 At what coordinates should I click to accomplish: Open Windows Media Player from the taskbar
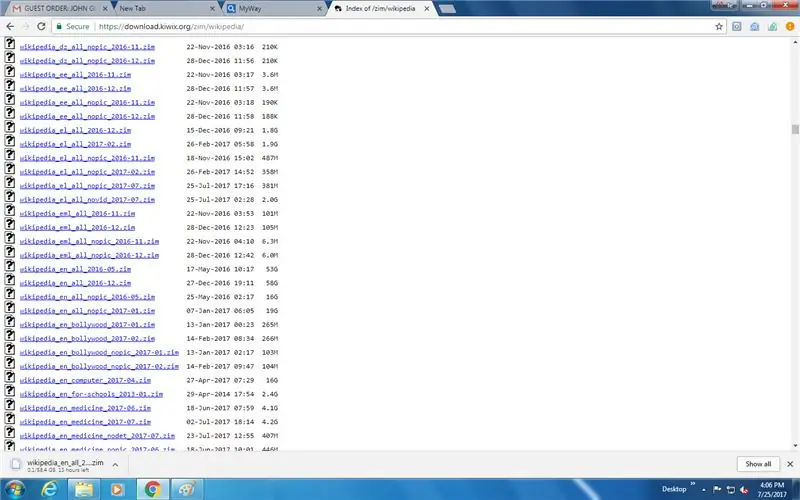[117, 489]
